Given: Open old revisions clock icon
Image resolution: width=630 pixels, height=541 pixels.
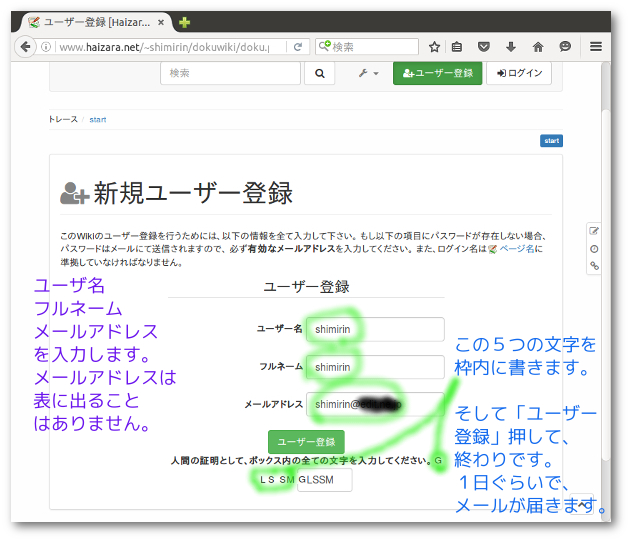Looking at the screenshot, I should coord(594,248).
